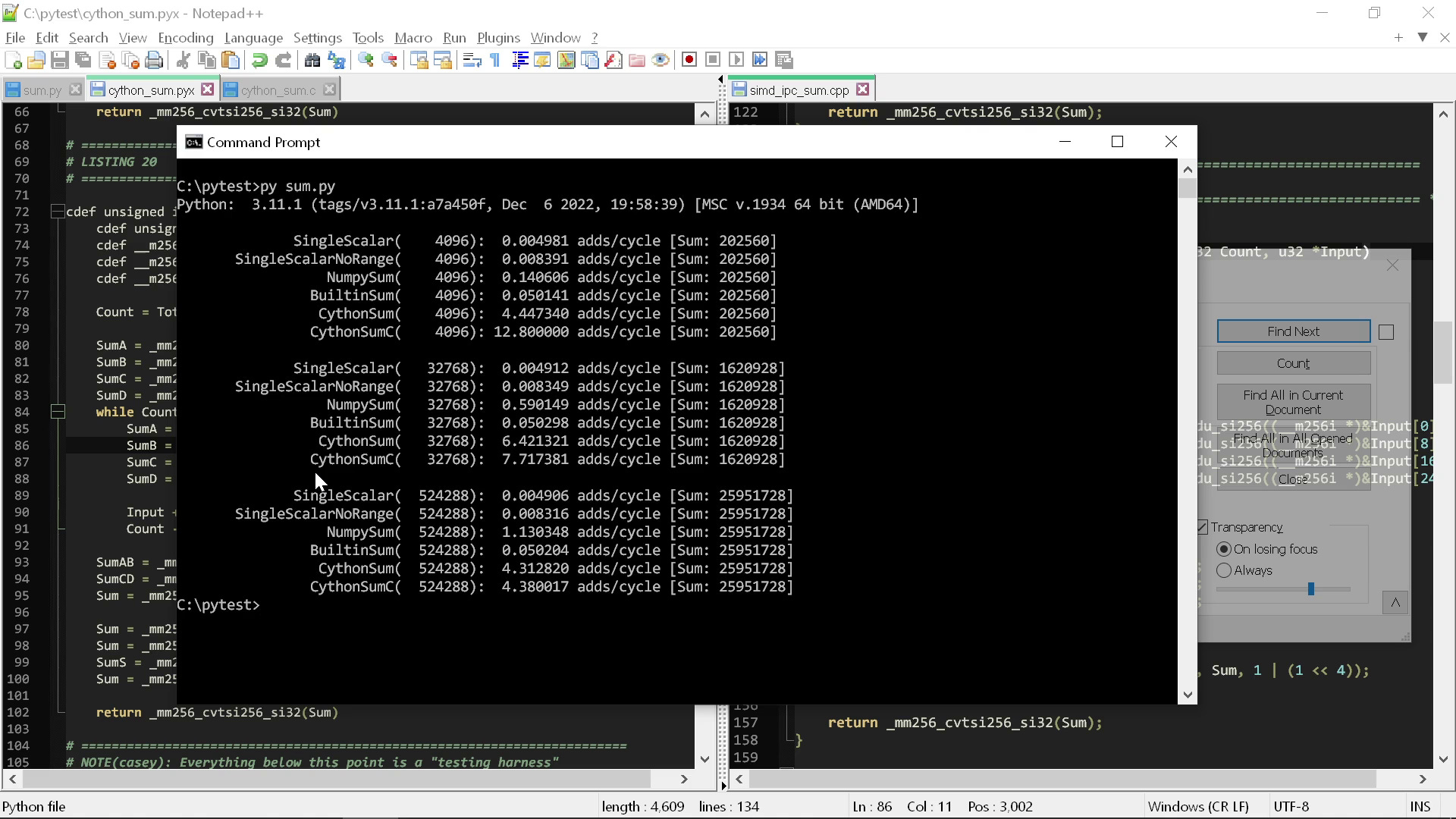Select the Always transparency radio button
1456x819 pixels.
point(1224,570)
